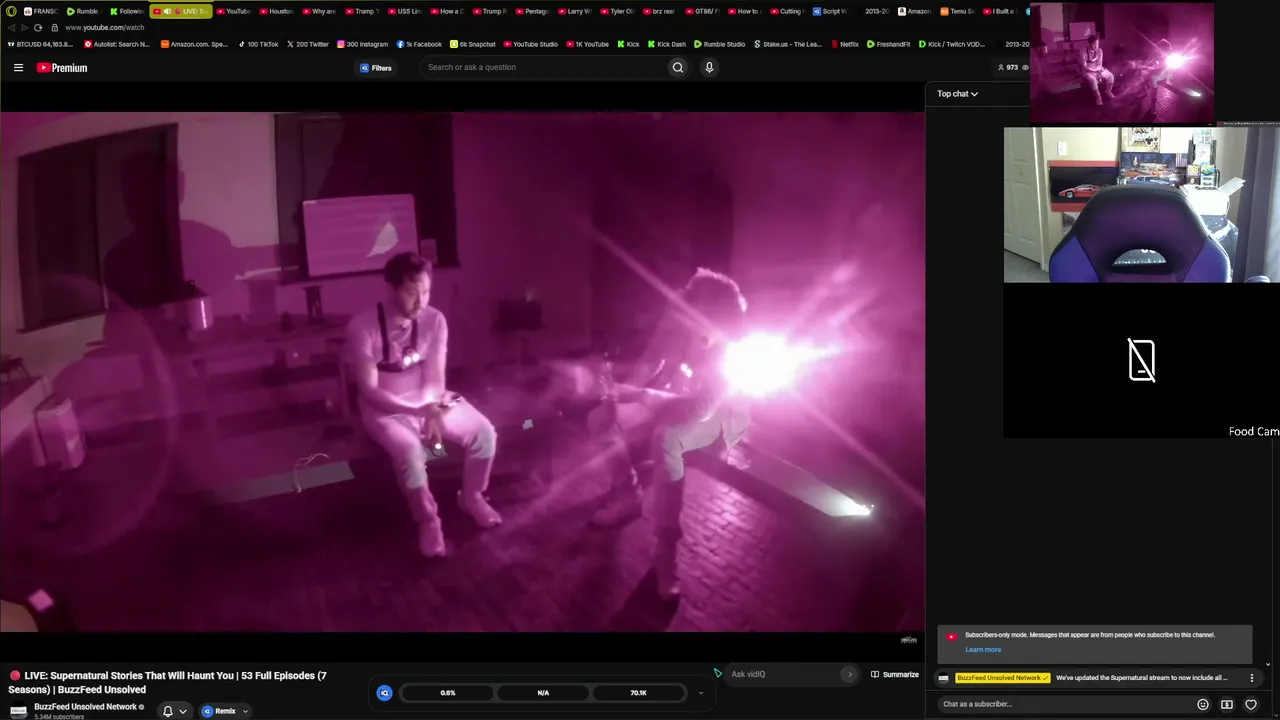
Task: Open the YouTube guide hamburger menu
Action: (x=18, y=68)
